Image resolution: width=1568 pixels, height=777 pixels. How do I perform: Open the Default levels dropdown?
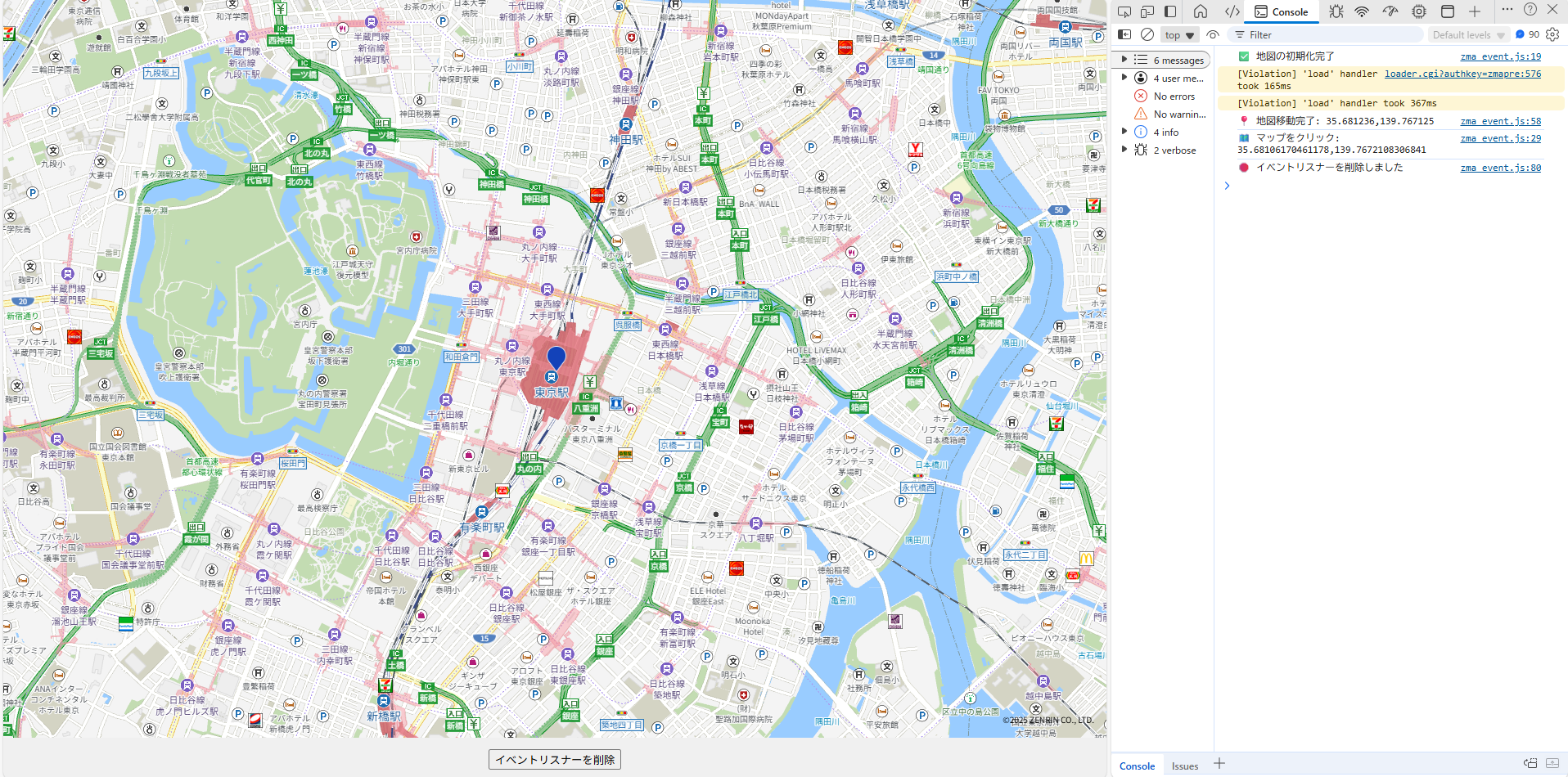tap(1467, 34)
